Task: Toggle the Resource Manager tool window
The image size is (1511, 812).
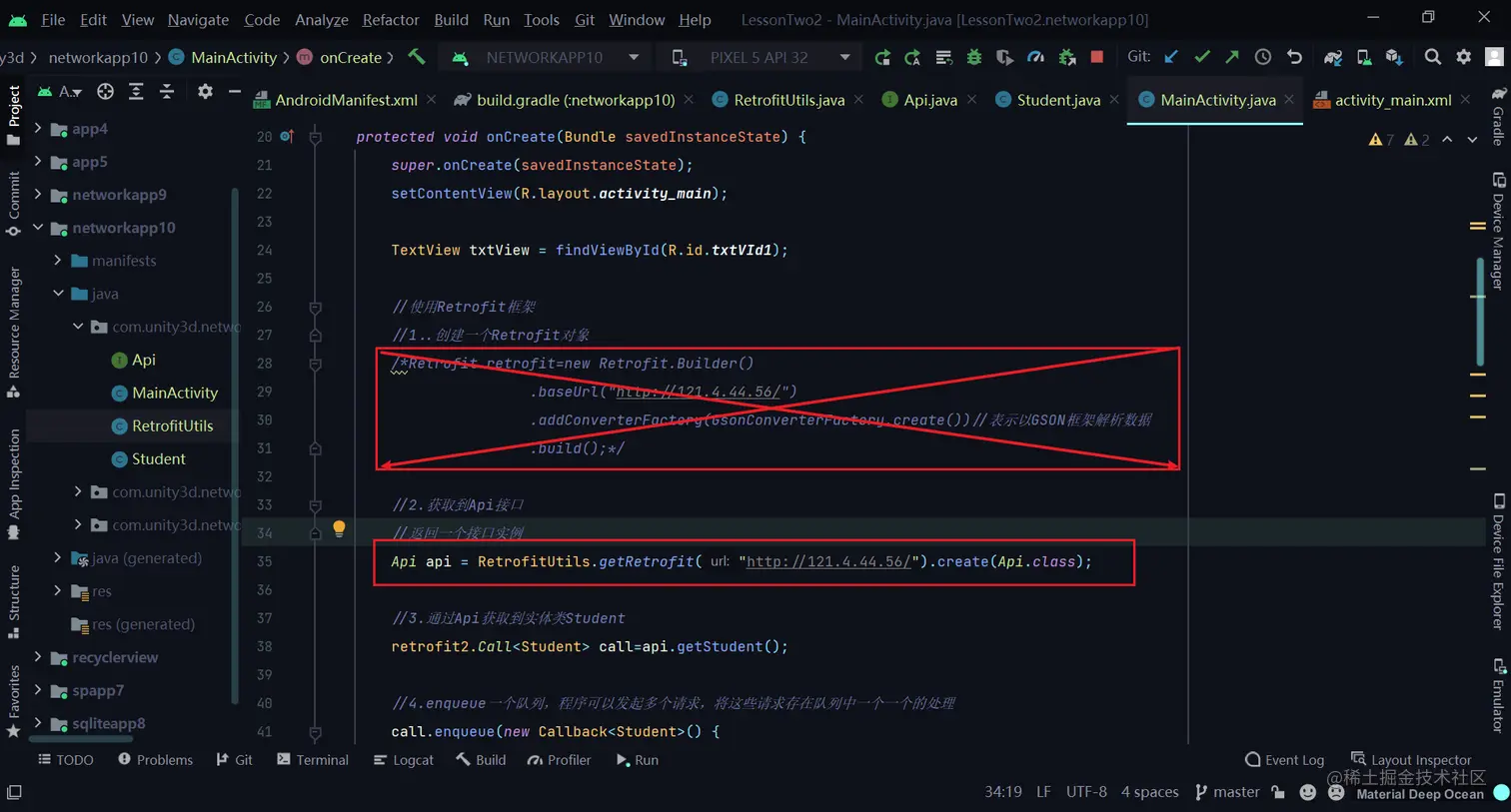Action: pos(13,333)
